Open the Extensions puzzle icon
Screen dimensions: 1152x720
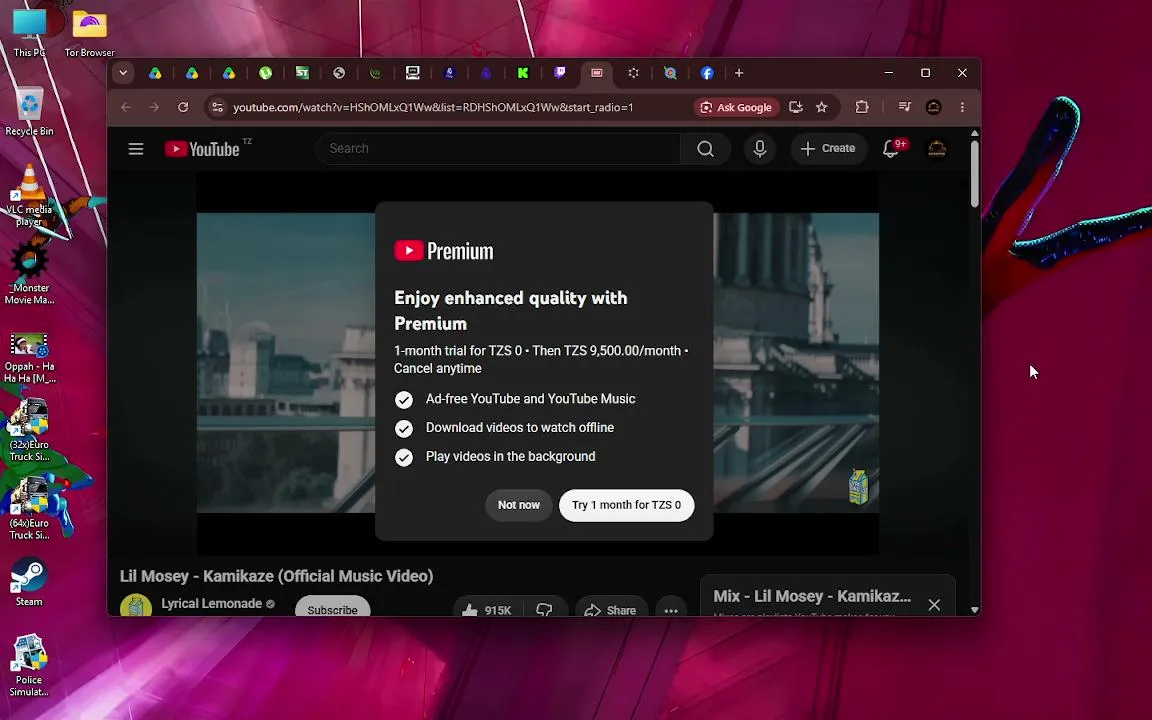click(862, 107)
